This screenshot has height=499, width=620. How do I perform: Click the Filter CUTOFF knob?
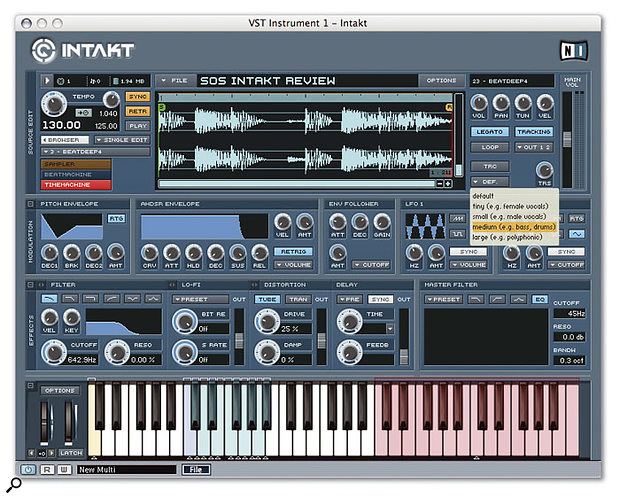click(x=54, y=352)
